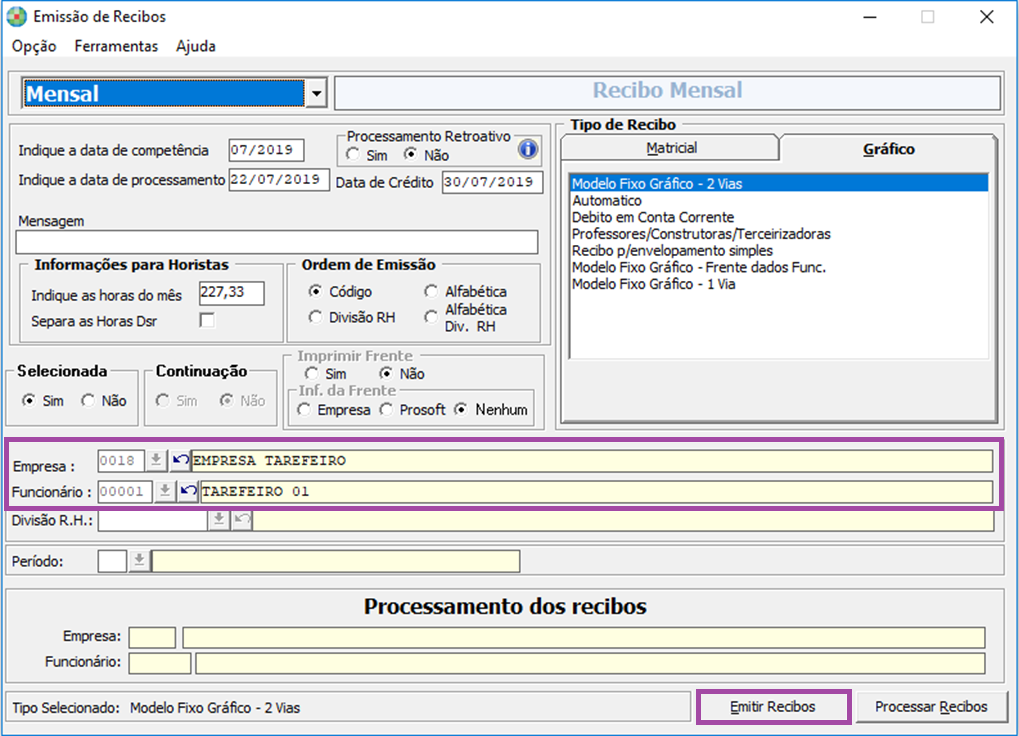Select Nenhum under Inf. da Frente
The width and height of the screenshot is (1019, 736).
pos(461,410)
